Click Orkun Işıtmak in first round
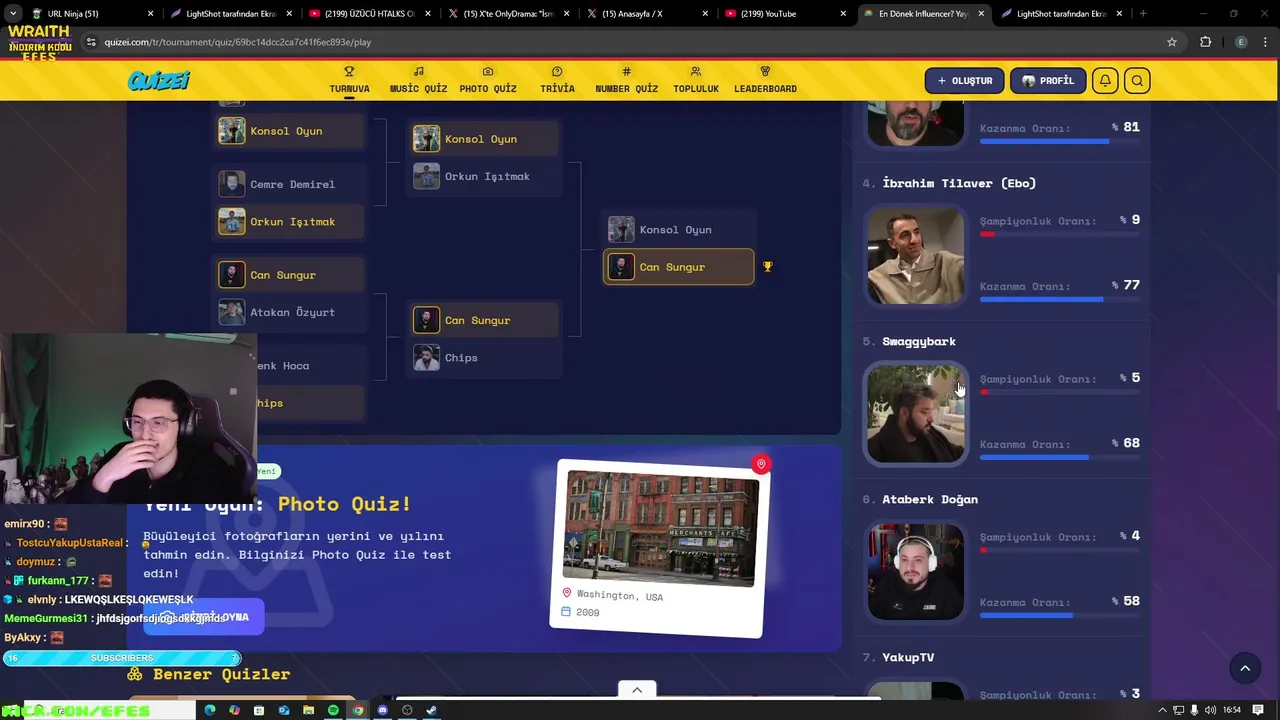This screenshot has height=720, width=1280. [290, 222]
